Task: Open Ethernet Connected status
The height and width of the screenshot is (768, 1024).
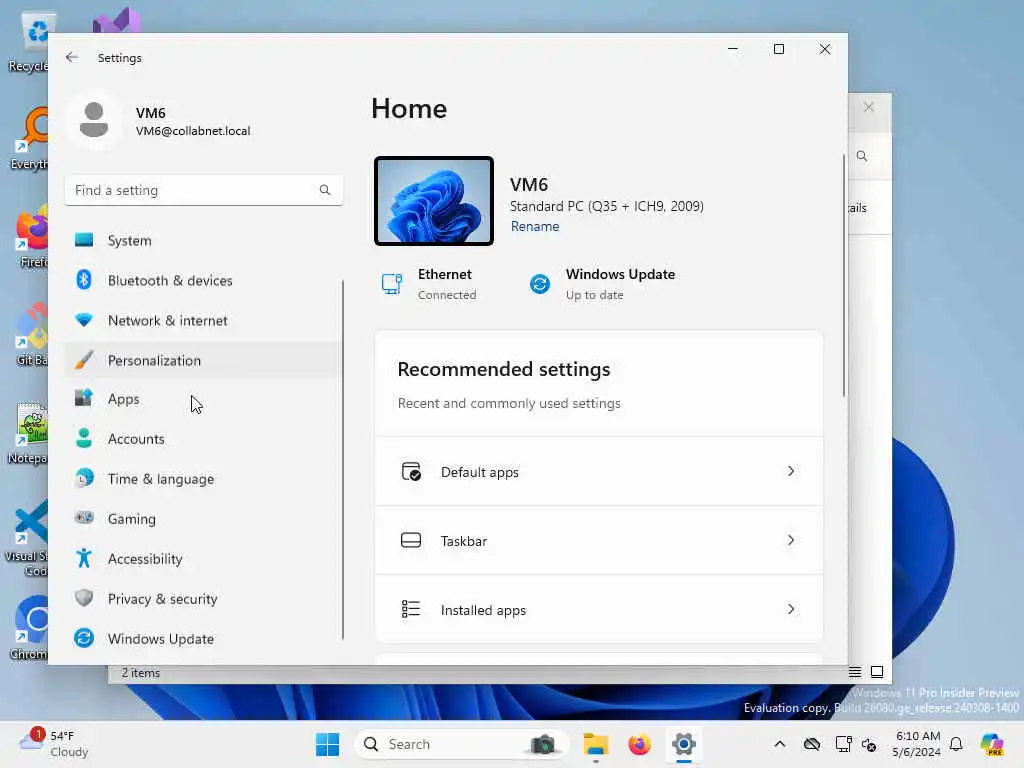Action: coord(428,284)
